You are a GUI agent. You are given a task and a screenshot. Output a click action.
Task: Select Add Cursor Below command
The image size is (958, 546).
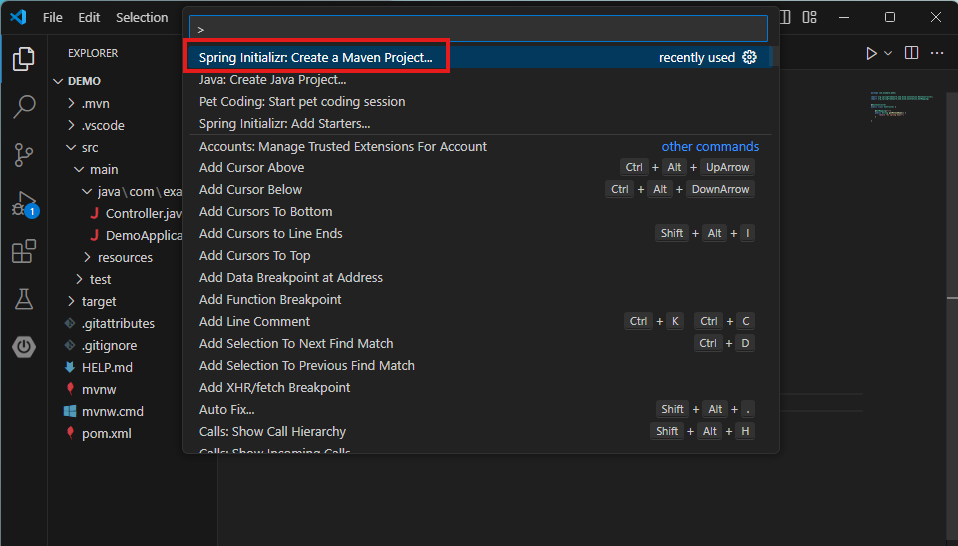click(480, 189)
